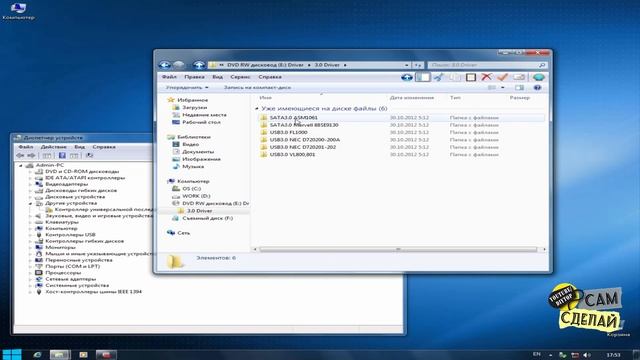This screenshot has height=360, width=640.
Task: Click the 3.0 Driver folder in navigation pane
Action: (x=199, y=211)
